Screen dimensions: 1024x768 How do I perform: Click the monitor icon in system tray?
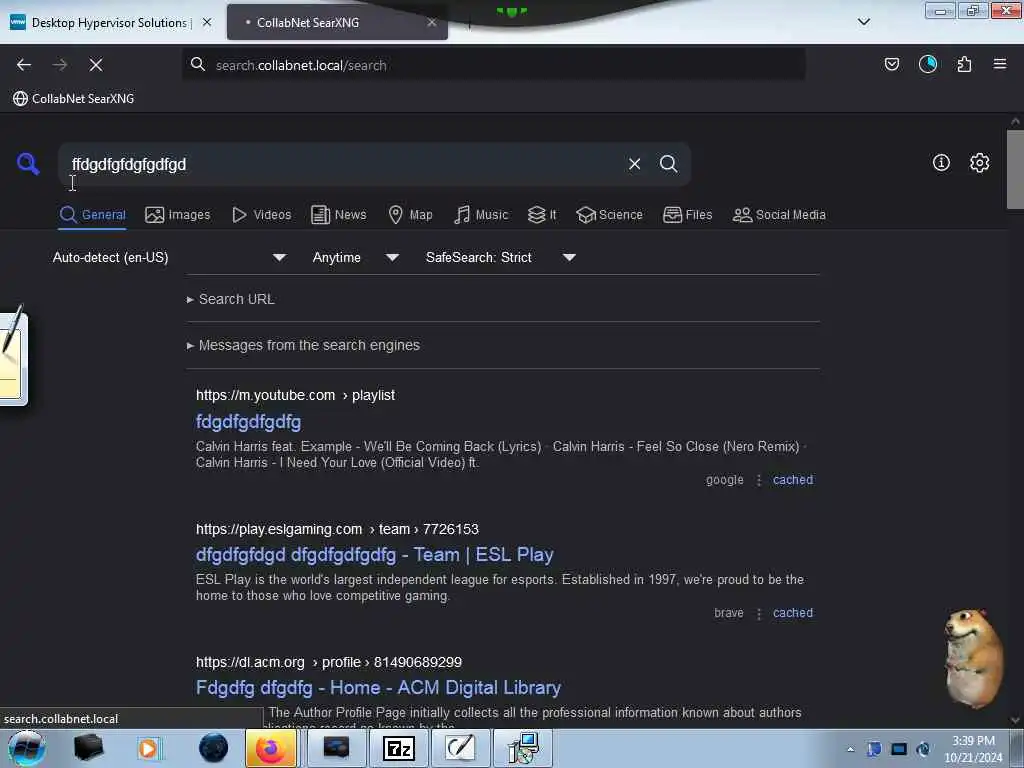899,749
